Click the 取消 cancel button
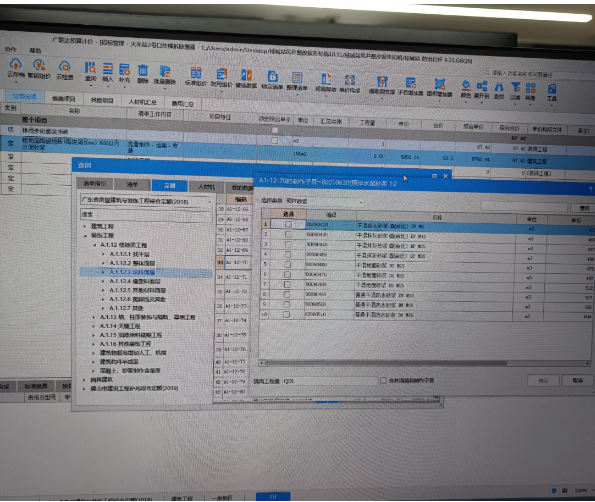595x502 pixels. [x=577, y=380]
